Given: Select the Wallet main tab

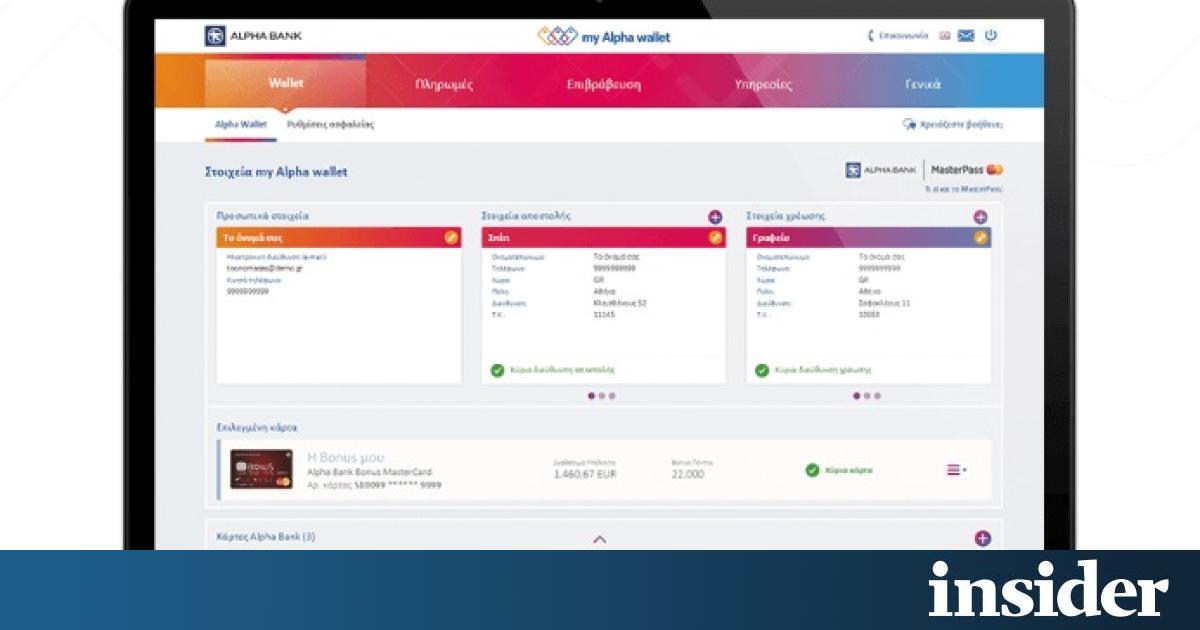Looking at the screenshot, I should [286, 83].
